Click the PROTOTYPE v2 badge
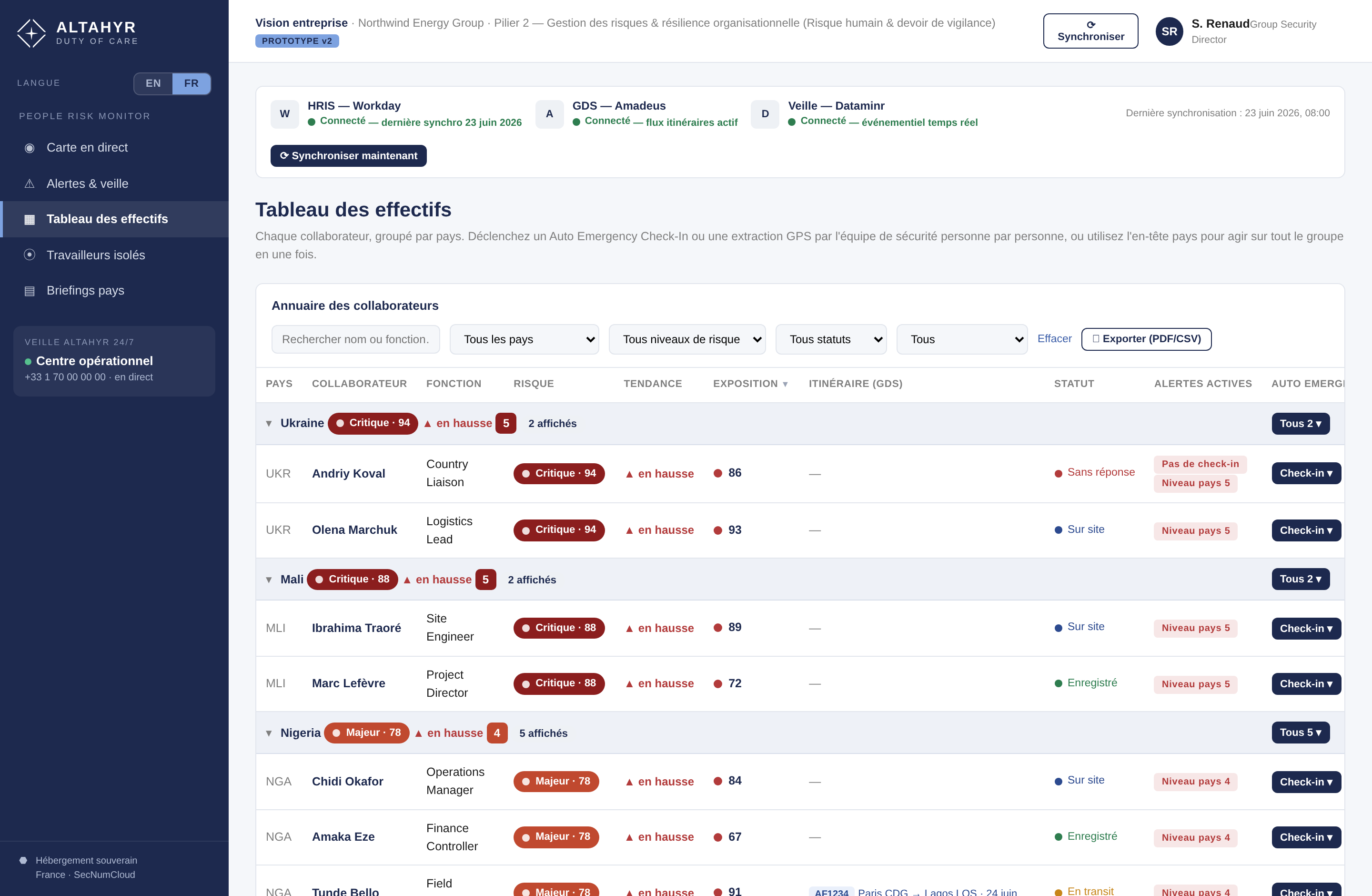The width and height of the screenshot is (1372, 896). pos(297,41)
